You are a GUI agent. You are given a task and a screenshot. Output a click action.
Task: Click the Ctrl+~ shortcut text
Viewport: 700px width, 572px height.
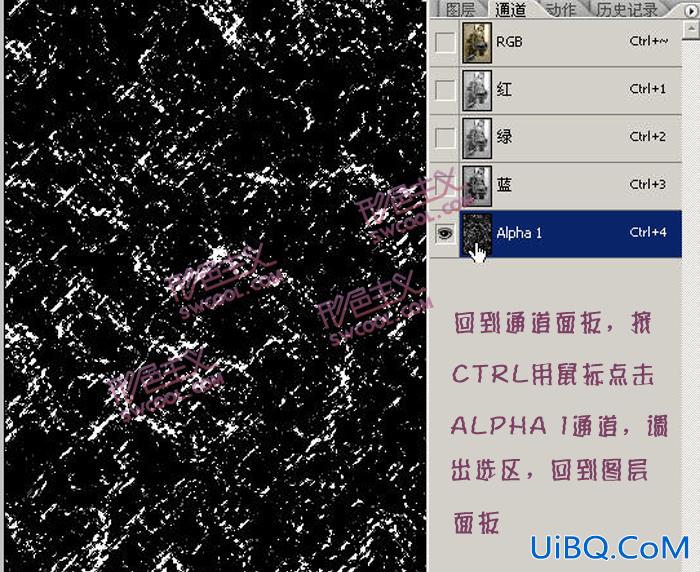click(649, 41)
